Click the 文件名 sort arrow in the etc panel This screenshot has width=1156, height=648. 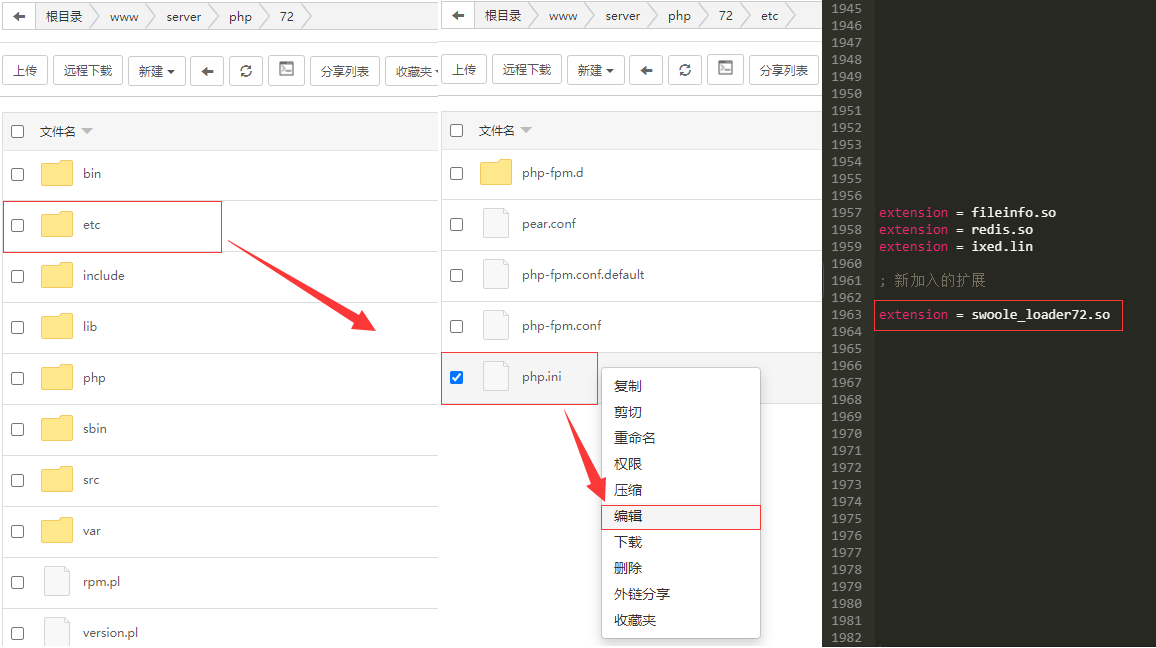[527, 131]
